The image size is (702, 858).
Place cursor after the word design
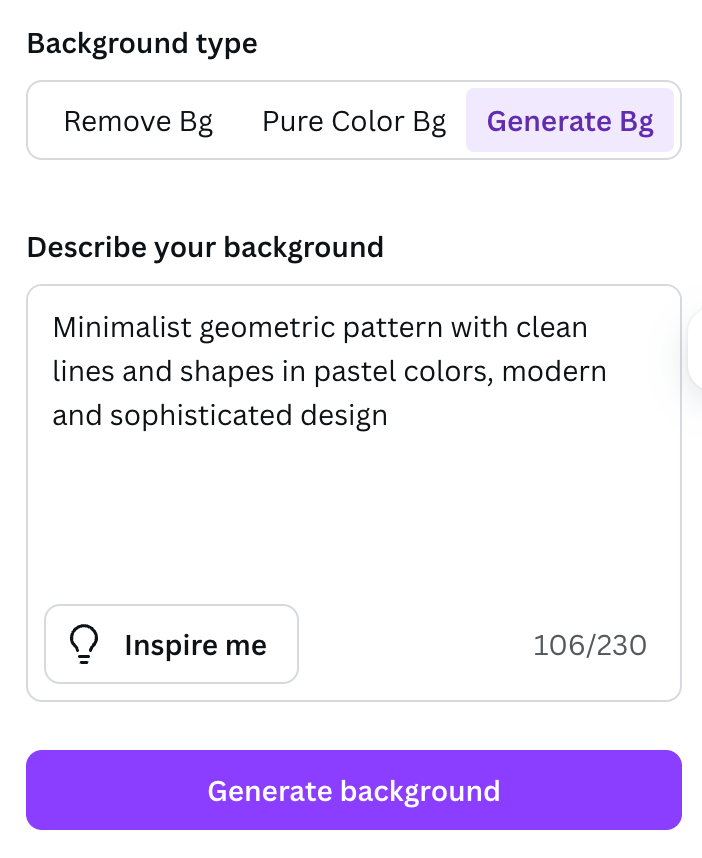coord(390,415)
